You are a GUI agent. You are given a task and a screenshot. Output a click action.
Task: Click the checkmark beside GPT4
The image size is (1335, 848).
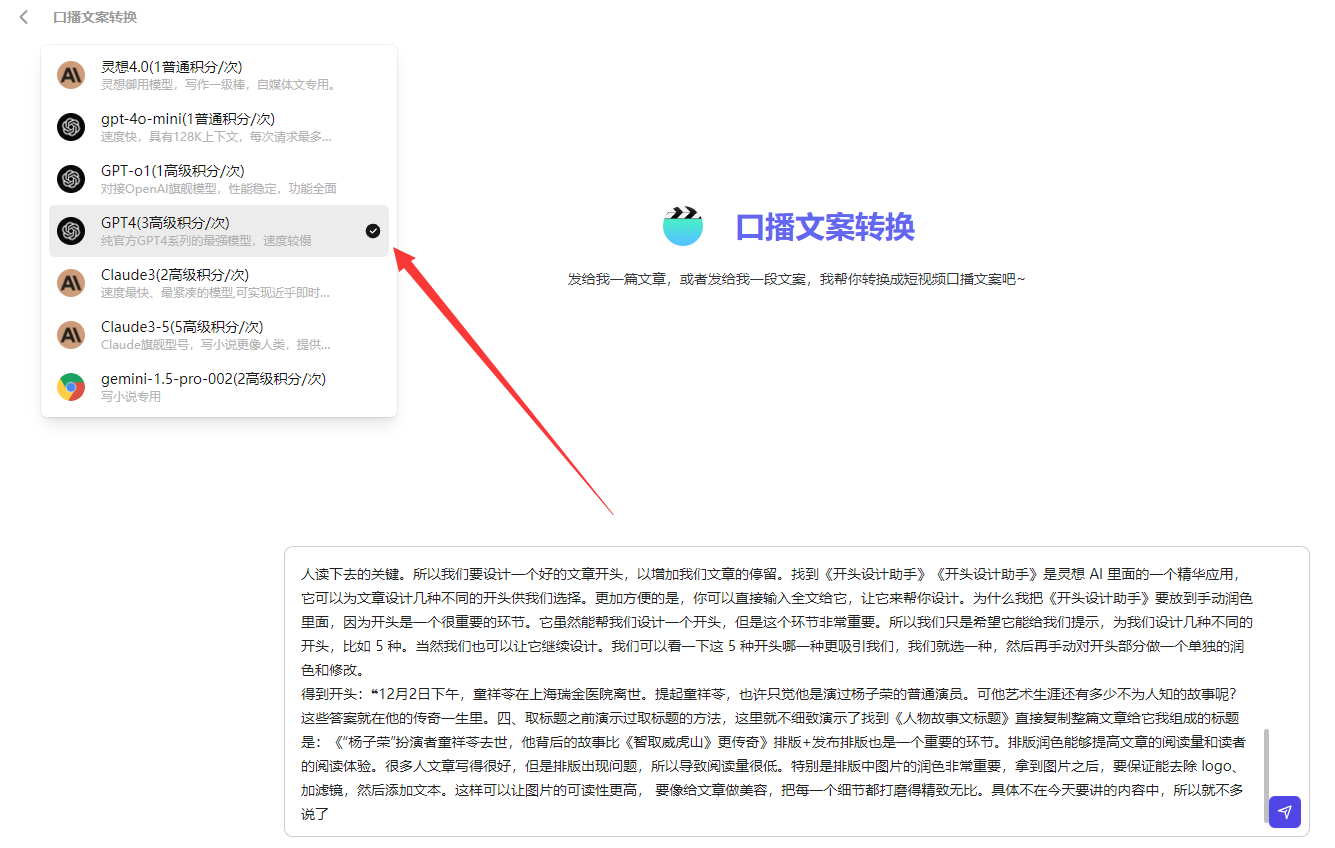[x=373, y=231]
